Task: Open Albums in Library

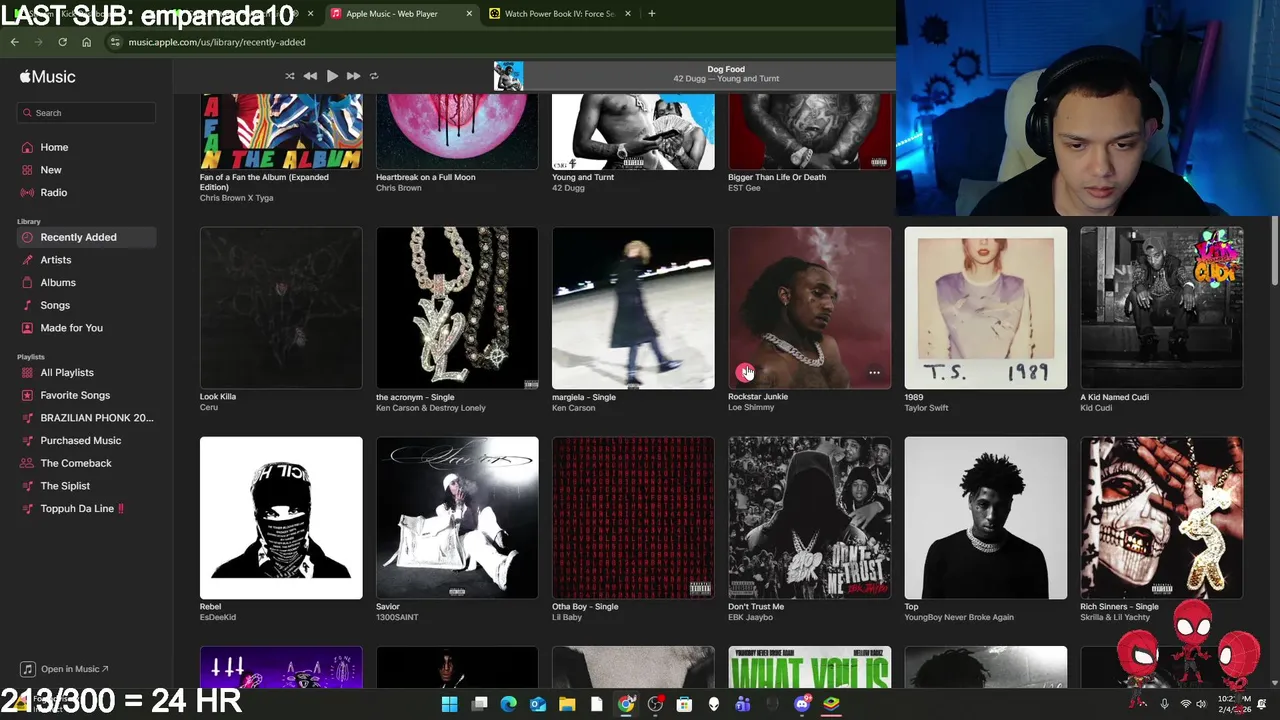Action: 58,283
